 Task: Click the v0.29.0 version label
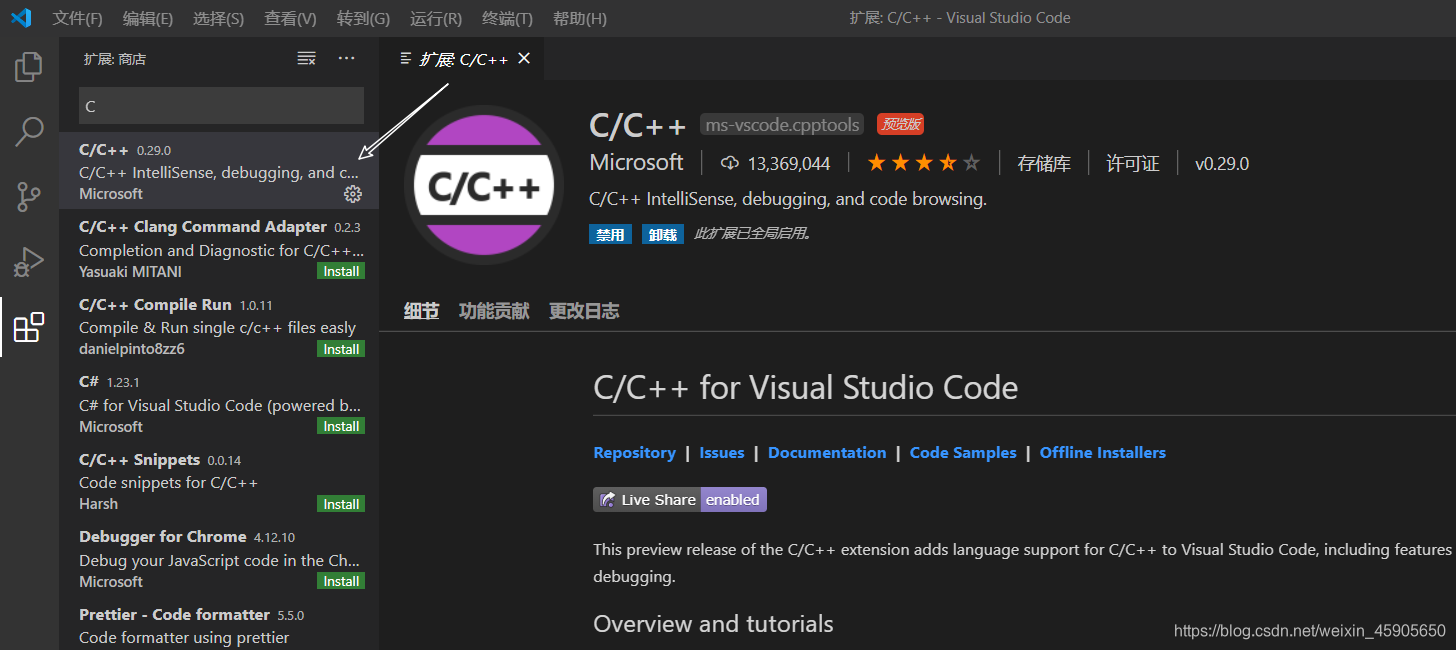pos(1222,163)
